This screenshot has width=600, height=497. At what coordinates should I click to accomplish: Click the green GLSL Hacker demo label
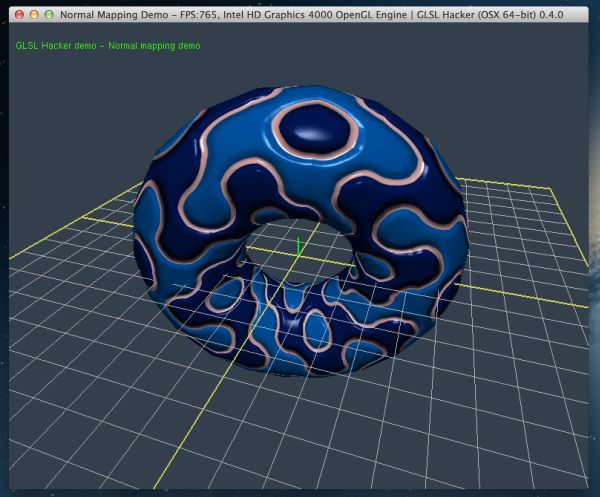tap(108, 46)
